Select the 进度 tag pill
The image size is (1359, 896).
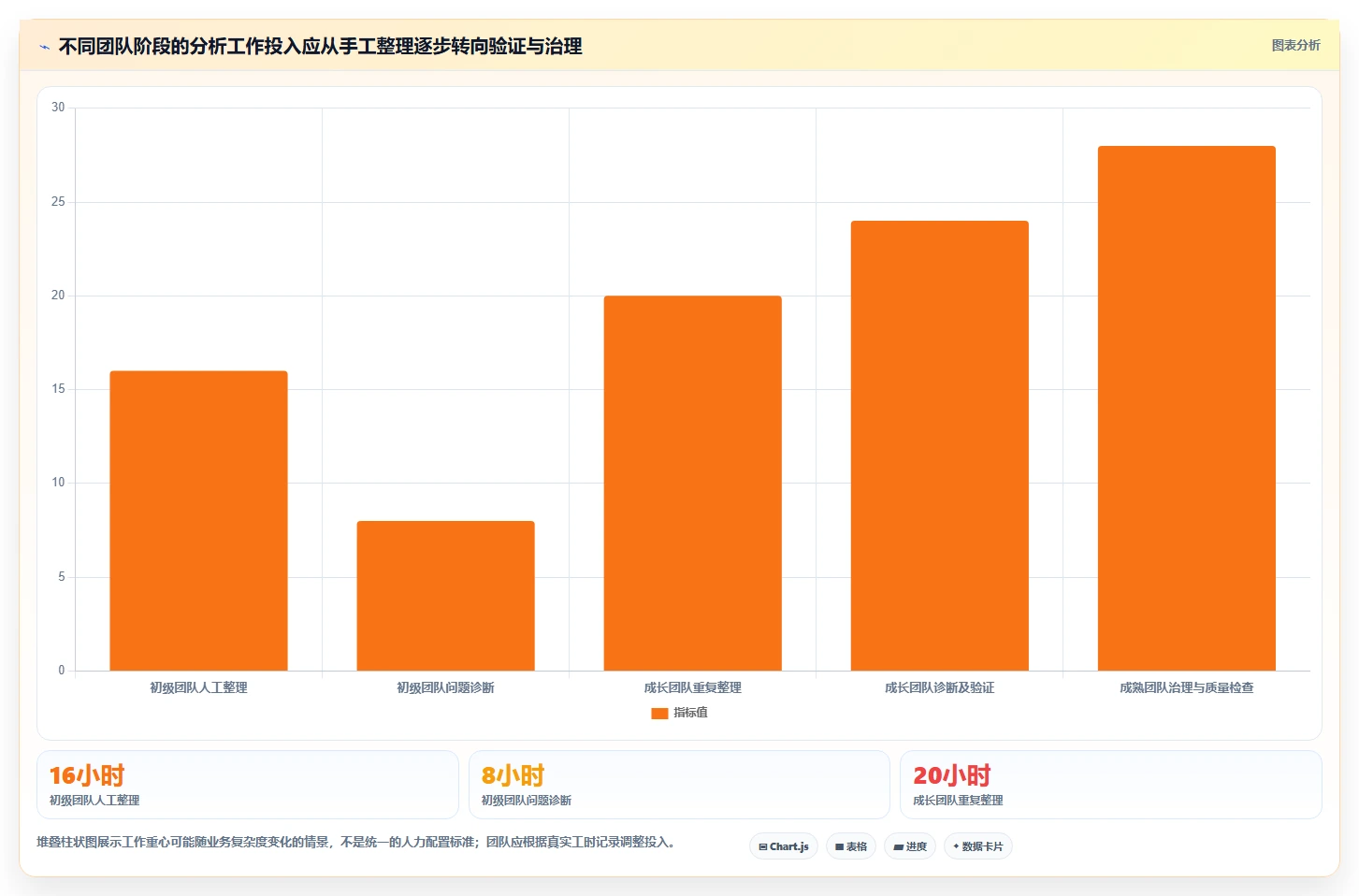click(910, 846)
